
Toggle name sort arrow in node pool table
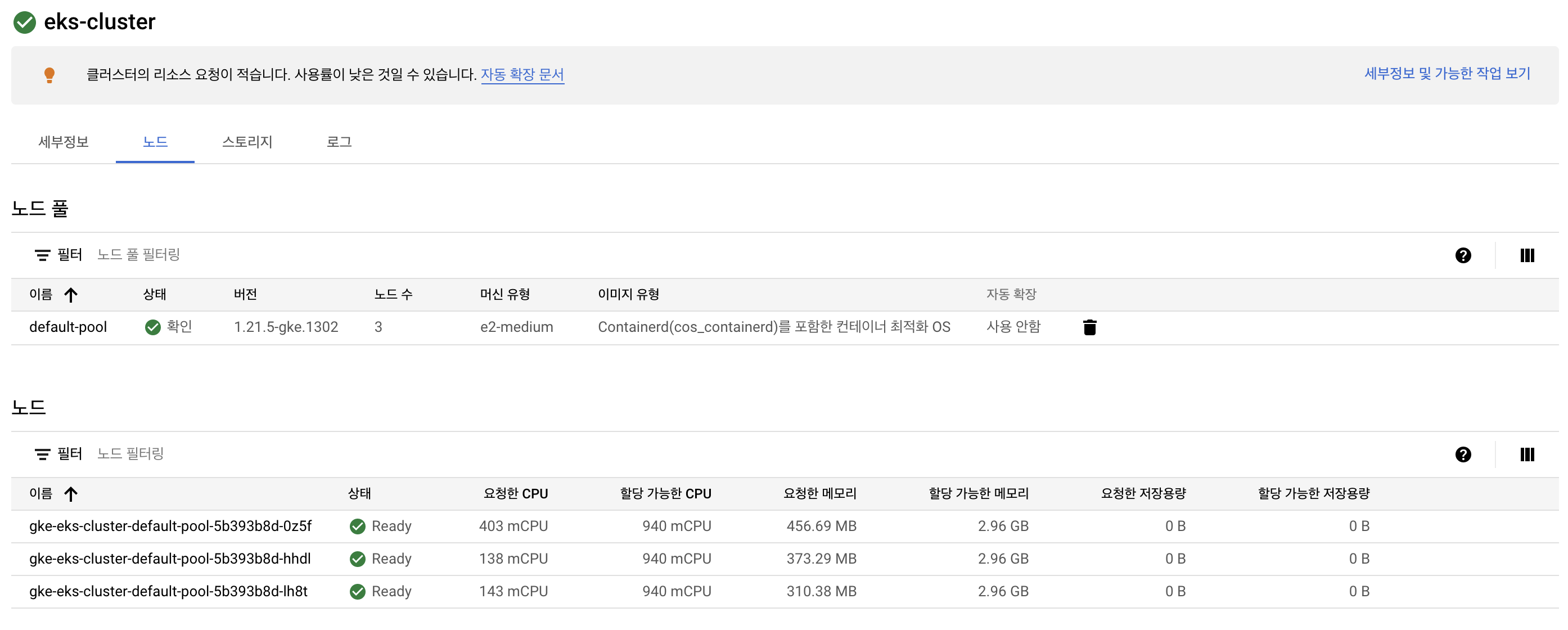point(71,295)
